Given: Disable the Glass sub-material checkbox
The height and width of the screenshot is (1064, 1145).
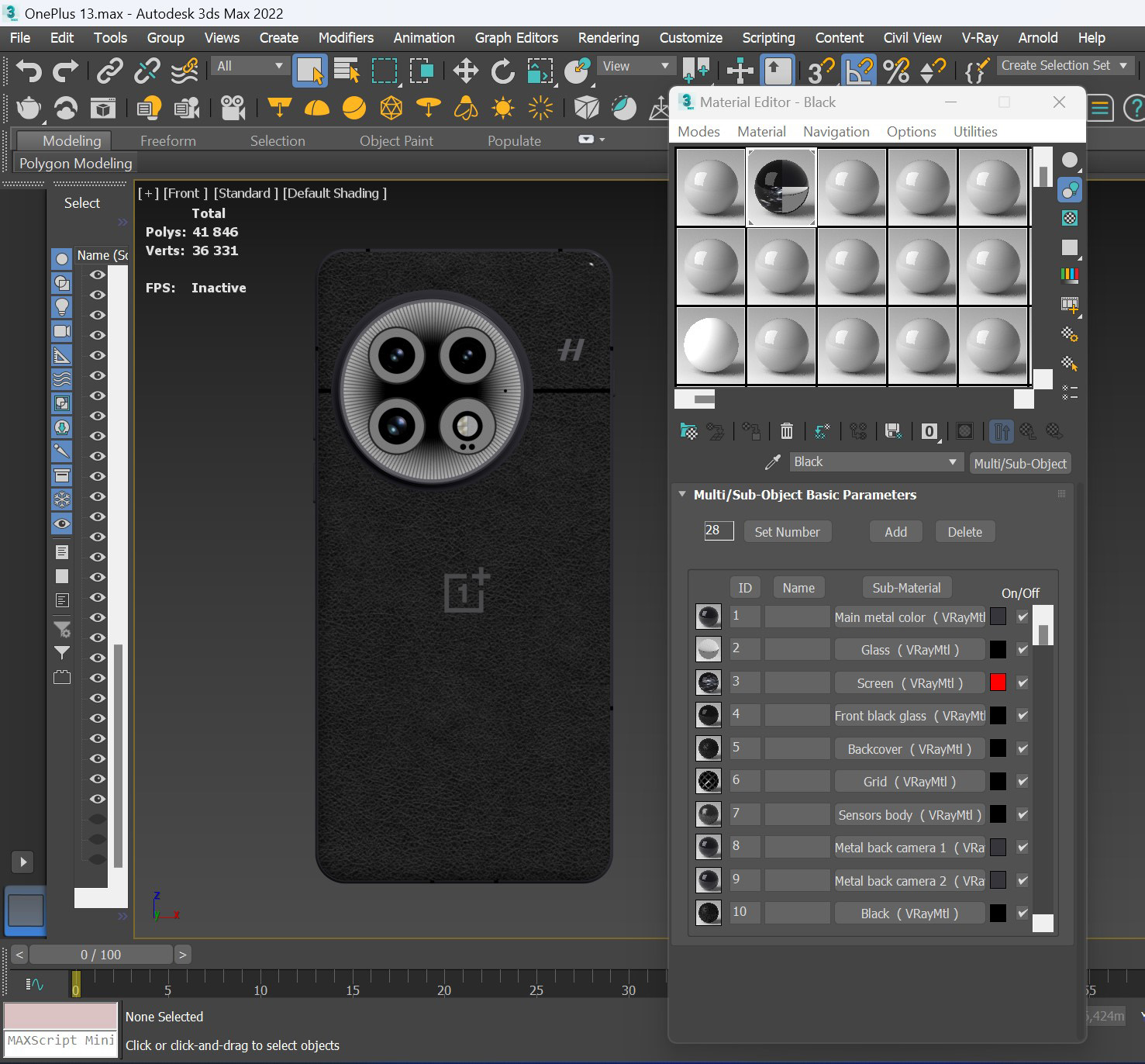Looking at the screenshot, I should (1023, 650).
